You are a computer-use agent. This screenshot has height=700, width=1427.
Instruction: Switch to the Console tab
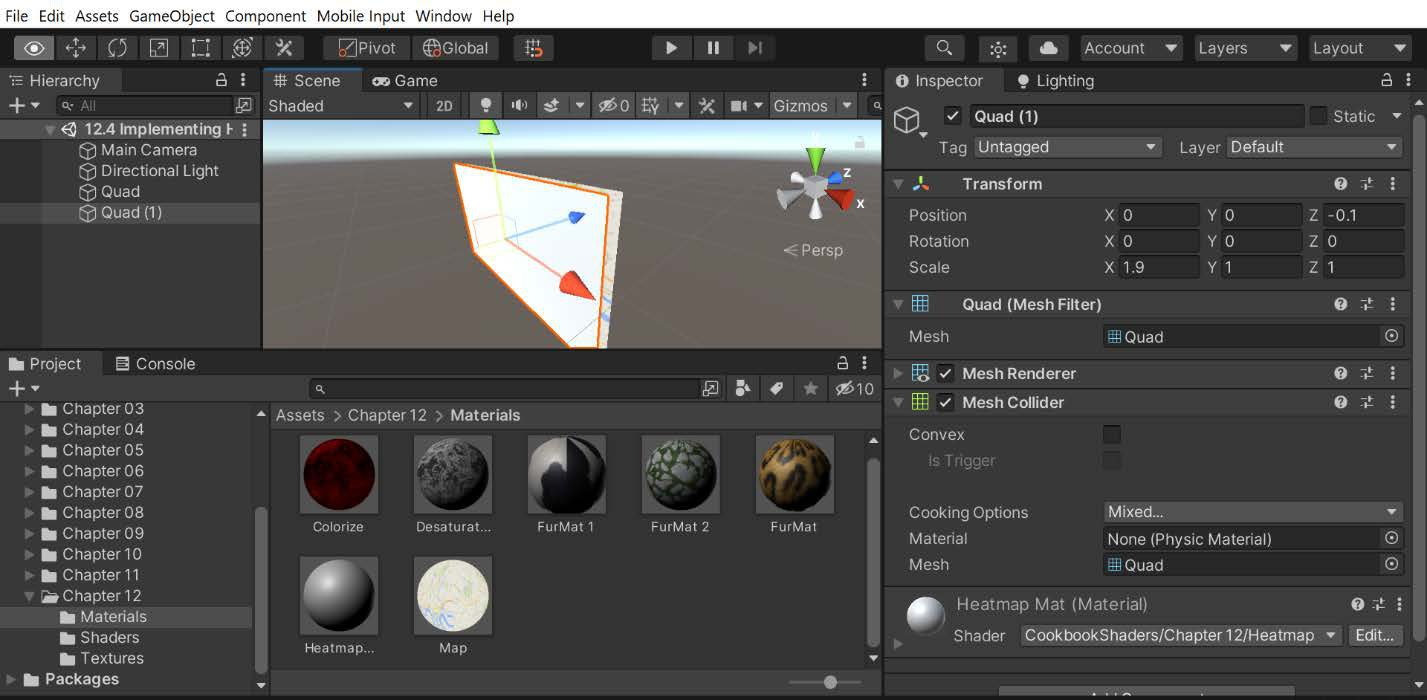click(155, 364)
